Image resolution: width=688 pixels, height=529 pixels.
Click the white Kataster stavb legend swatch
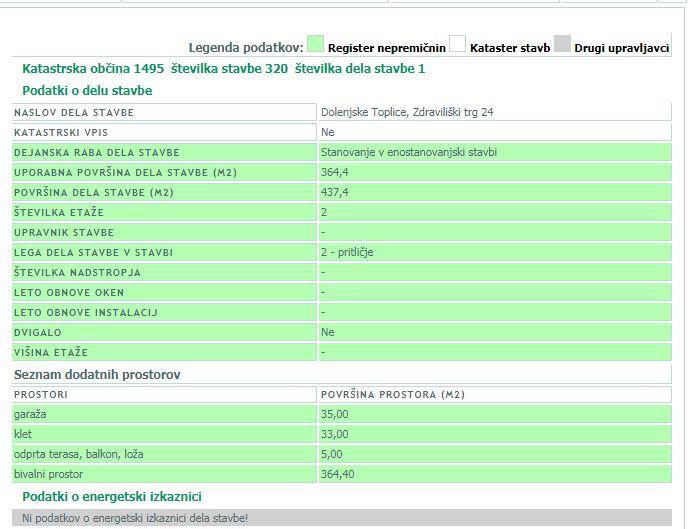(x=457, y=44)
